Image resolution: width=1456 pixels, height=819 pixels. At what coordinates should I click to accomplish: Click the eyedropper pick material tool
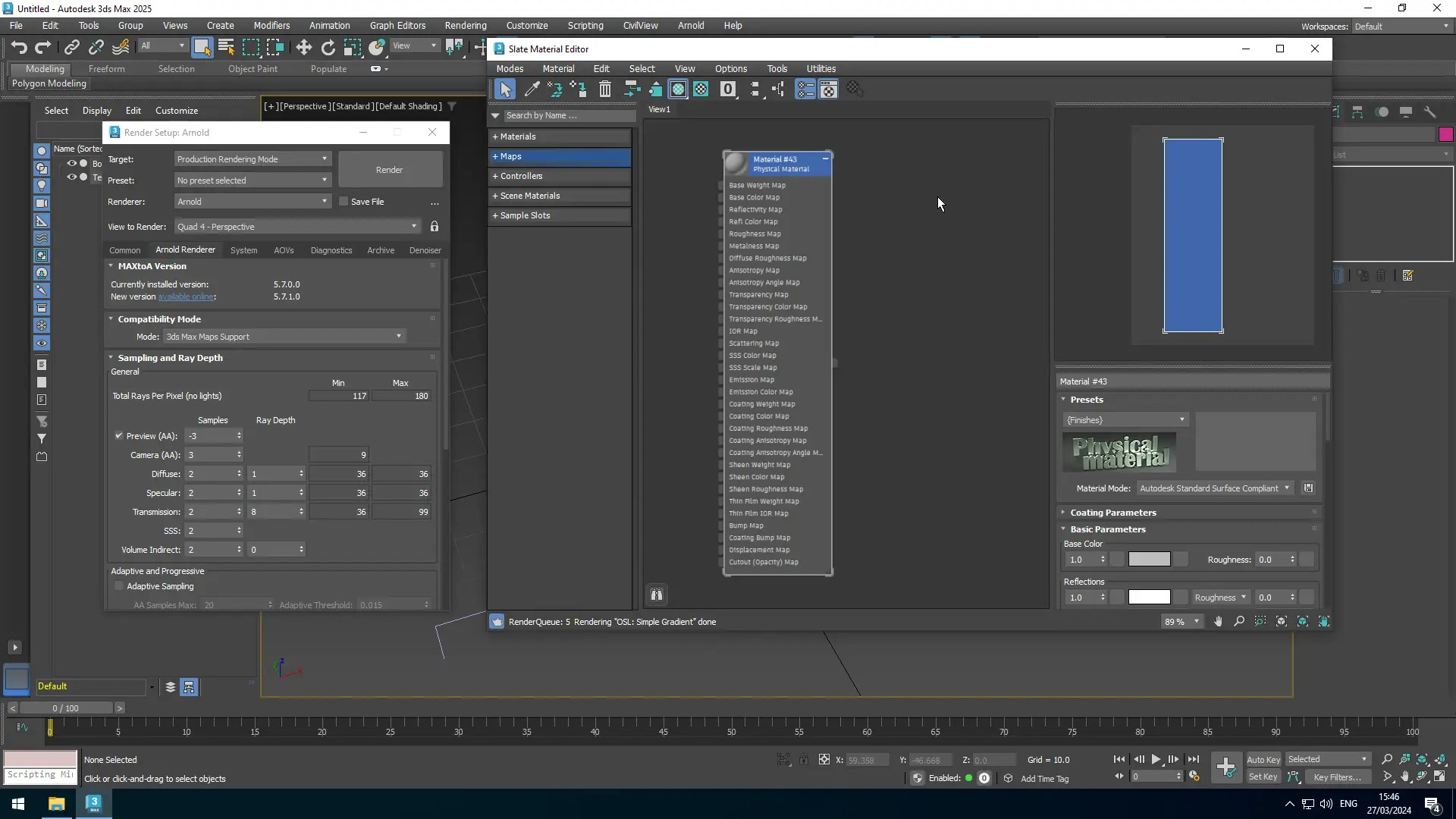[532, 89]
